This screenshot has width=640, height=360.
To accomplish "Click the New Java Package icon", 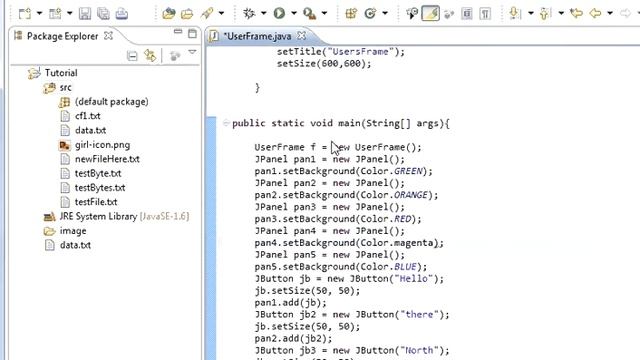I will tap(351, 13).
